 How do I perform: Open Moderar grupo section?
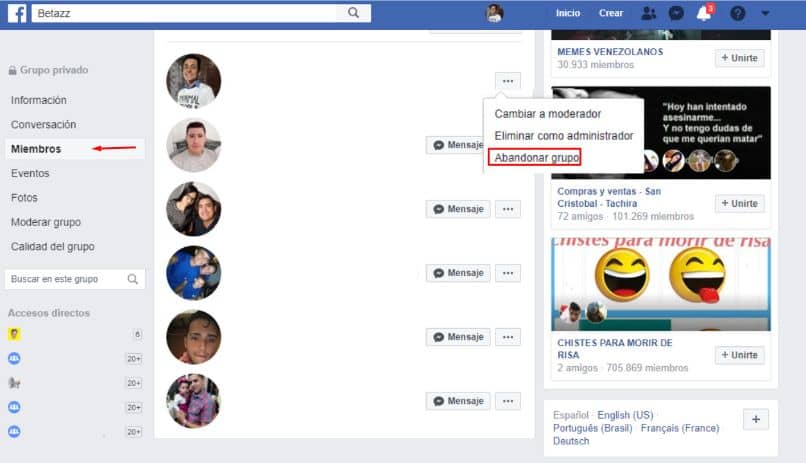pos(46,223)
